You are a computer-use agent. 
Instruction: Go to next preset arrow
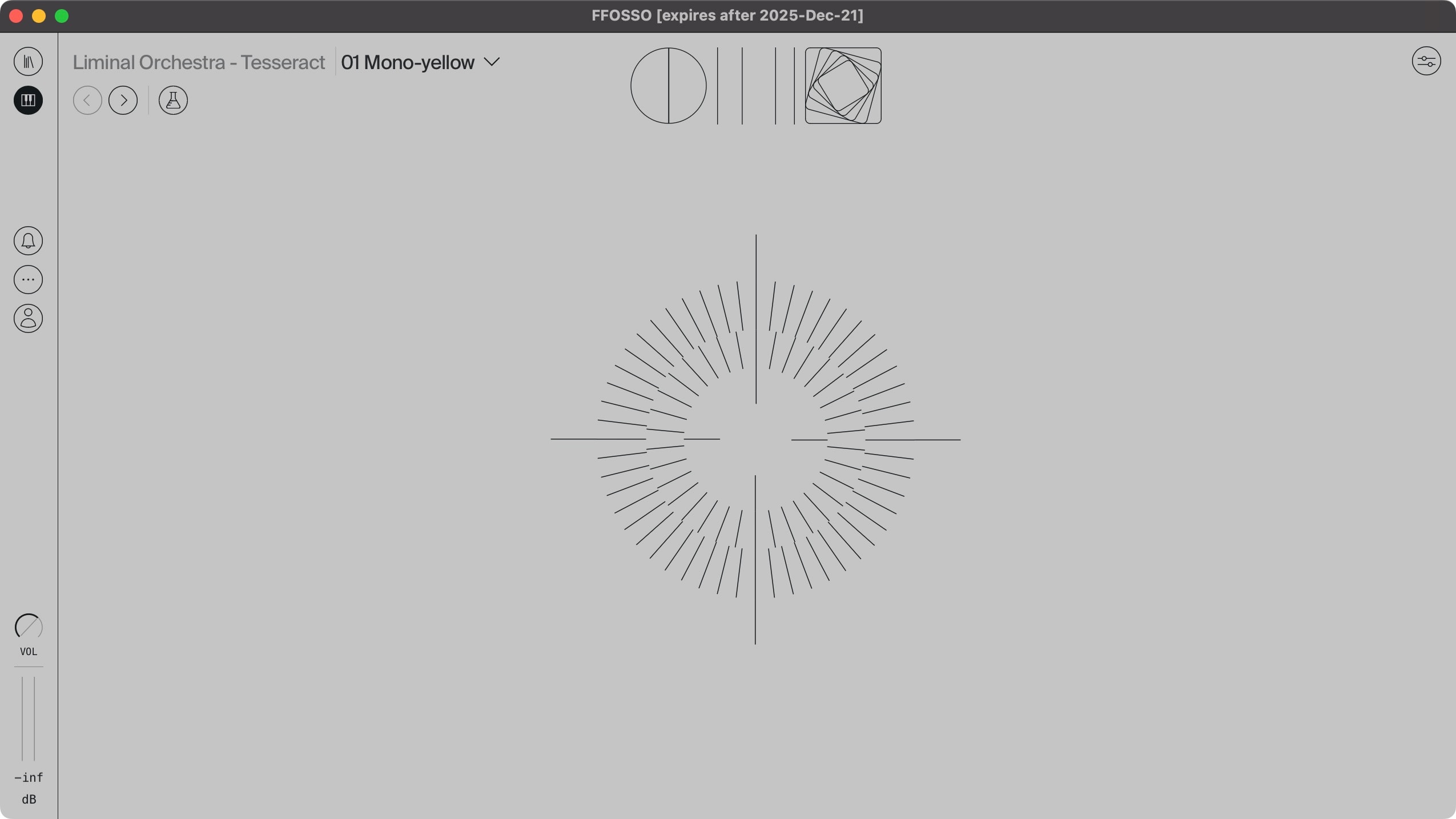[x=123, y=101]
